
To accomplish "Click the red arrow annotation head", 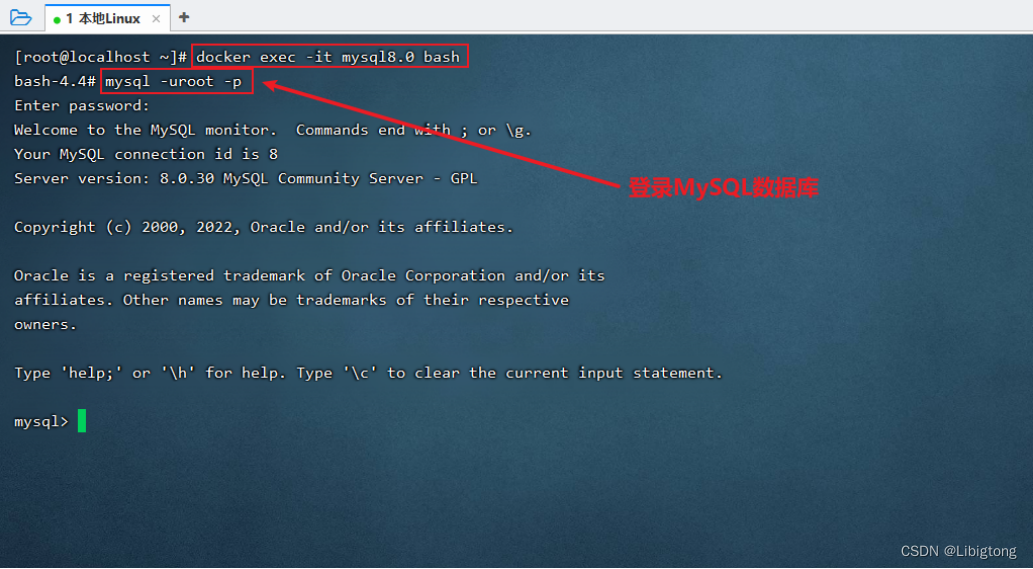I will (271, 86).
